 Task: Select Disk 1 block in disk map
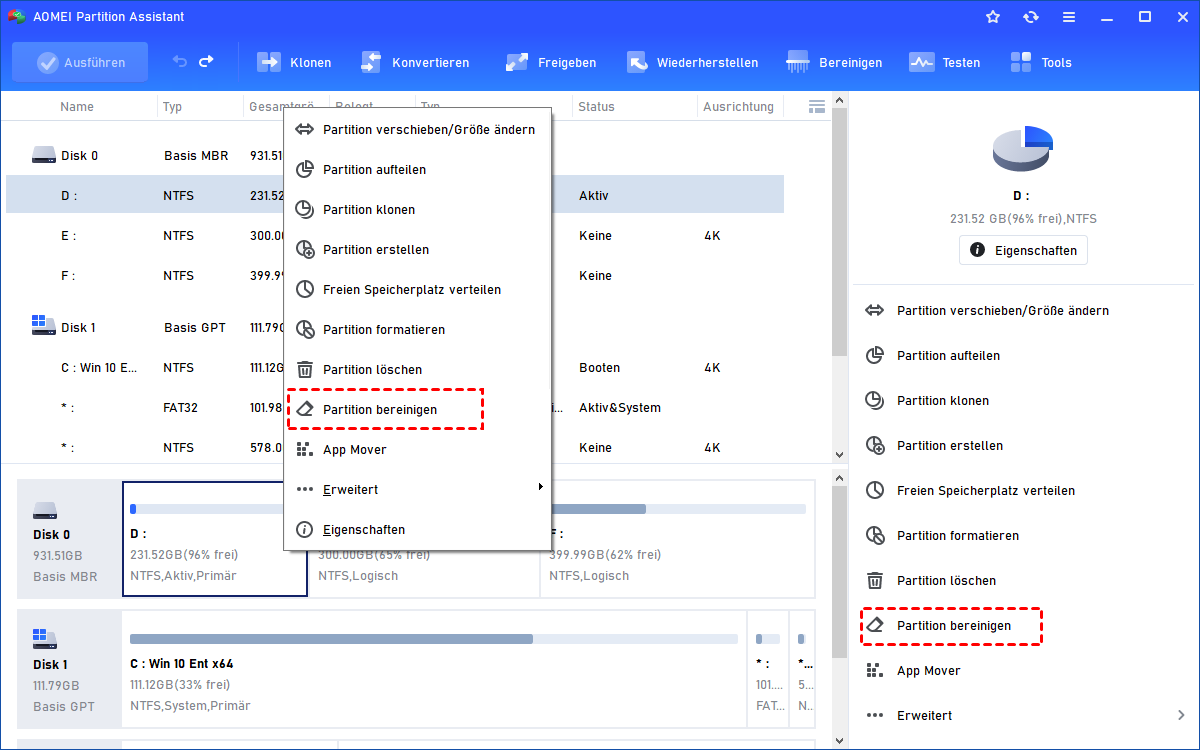(68, 669)
